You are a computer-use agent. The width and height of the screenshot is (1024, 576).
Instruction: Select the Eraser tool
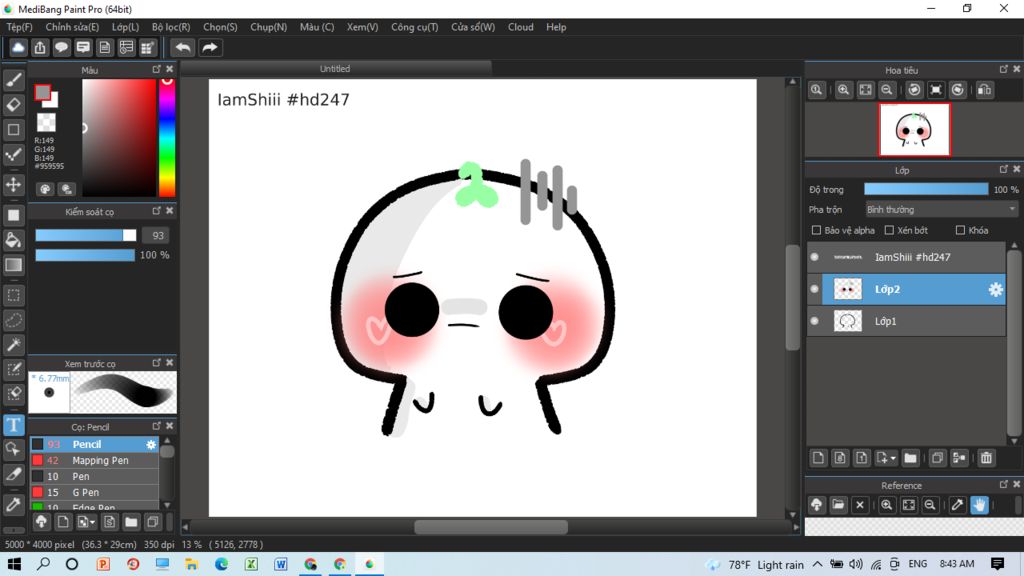pyautogui.click(x=14, y=104)
